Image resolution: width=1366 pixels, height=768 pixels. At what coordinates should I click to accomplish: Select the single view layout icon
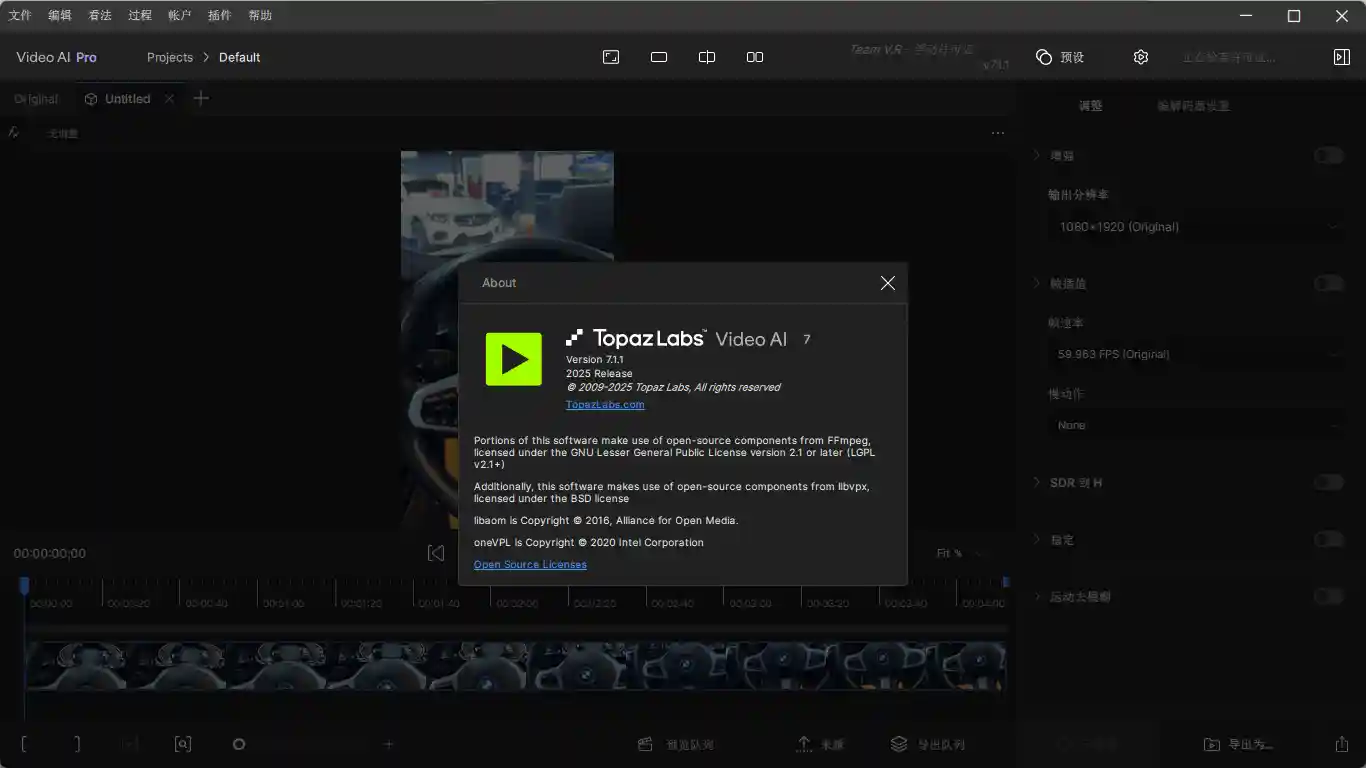click(659, 57)
